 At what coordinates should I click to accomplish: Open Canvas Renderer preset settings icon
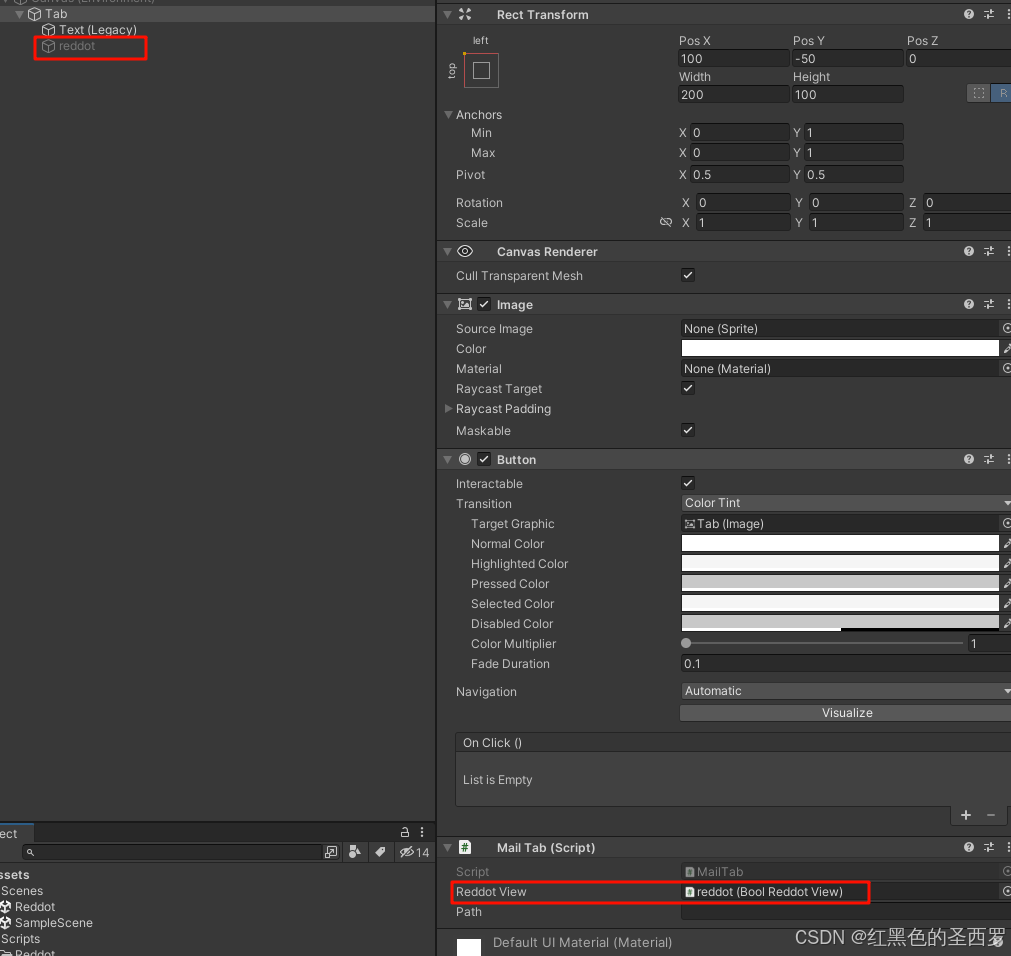tap(989, 251)
